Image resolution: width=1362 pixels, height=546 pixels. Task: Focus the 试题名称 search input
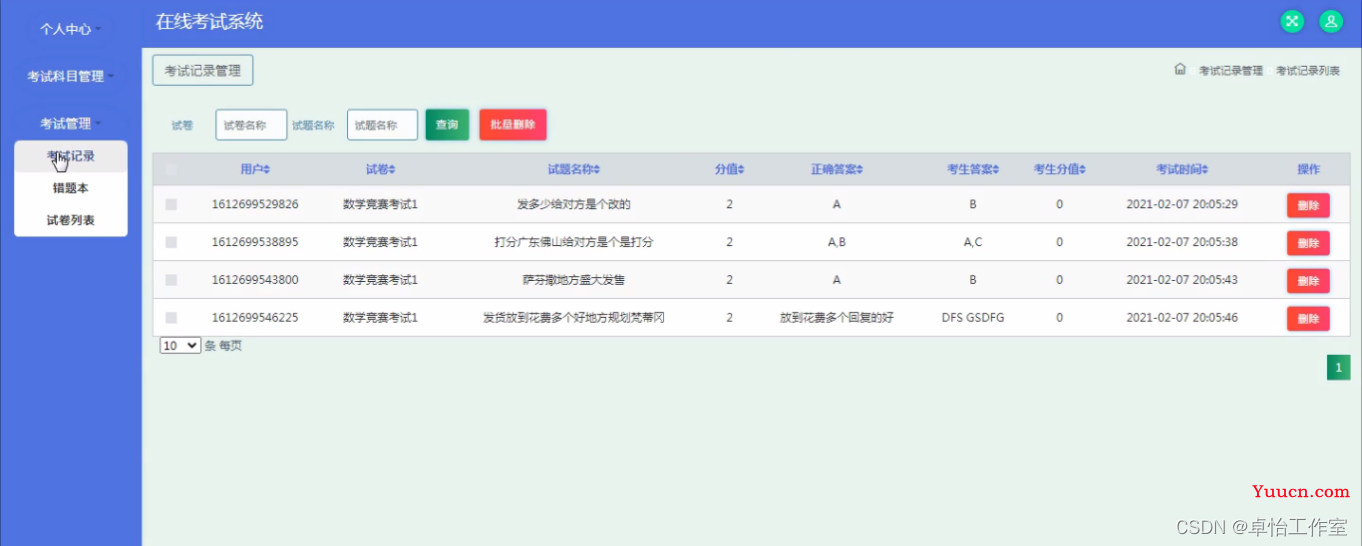click(x=382, y=125)
